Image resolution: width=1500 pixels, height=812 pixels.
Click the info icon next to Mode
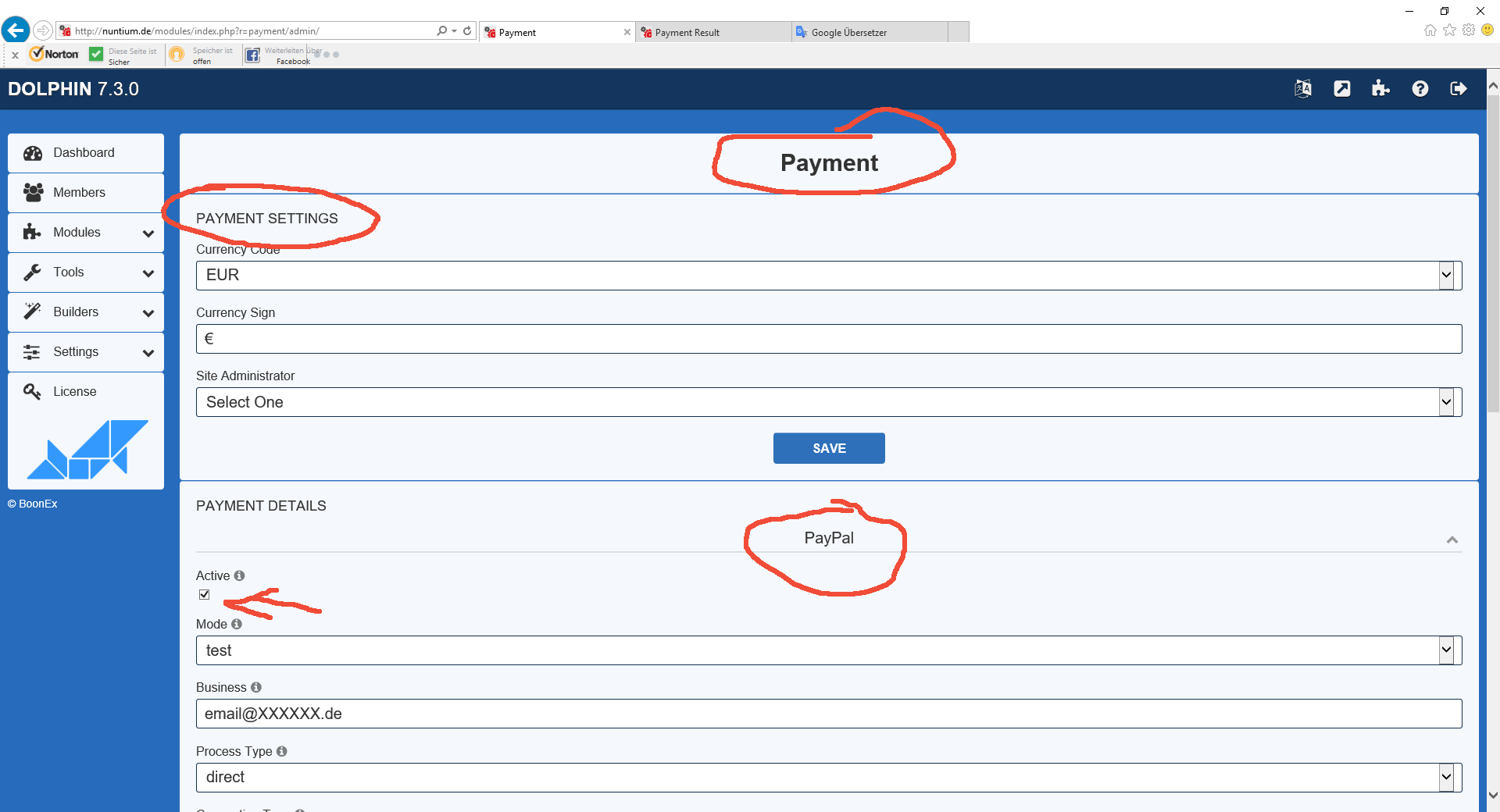point(236,624)
